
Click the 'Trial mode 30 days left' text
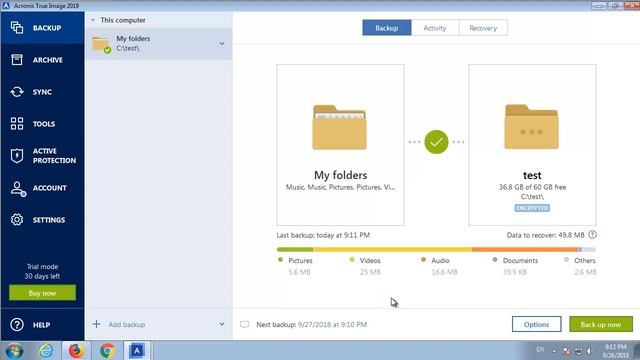[42, 271]
